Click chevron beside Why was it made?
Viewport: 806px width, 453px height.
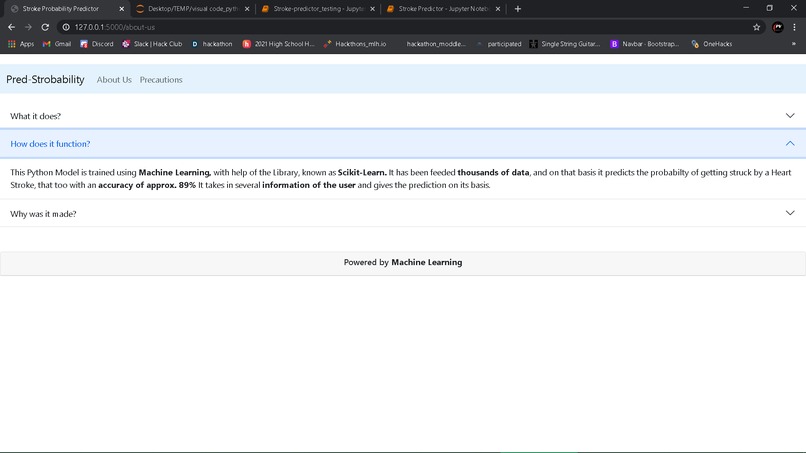pos(790,213)
